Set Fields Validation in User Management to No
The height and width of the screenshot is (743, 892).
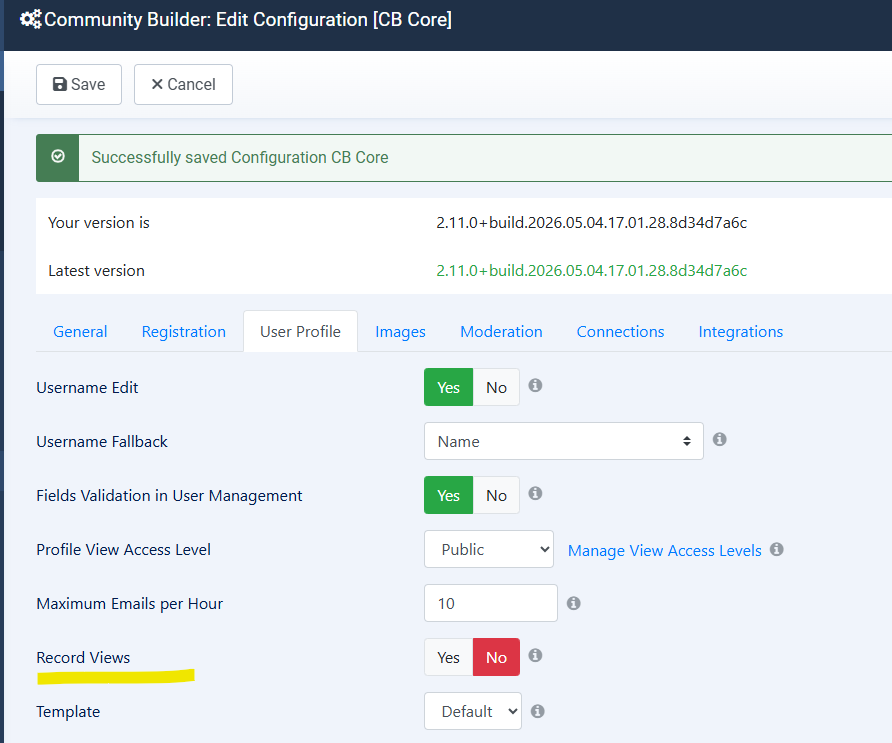point(496,496)
